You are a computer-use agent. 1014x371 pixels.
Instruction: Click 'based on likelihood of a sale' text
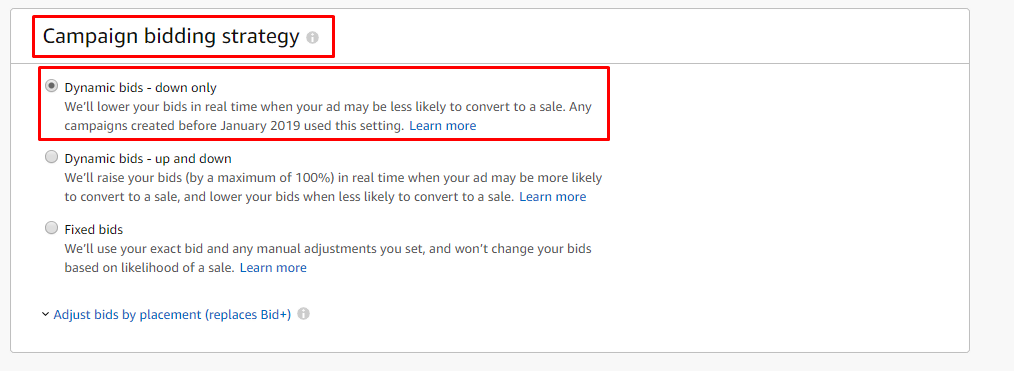click(149, 268)
